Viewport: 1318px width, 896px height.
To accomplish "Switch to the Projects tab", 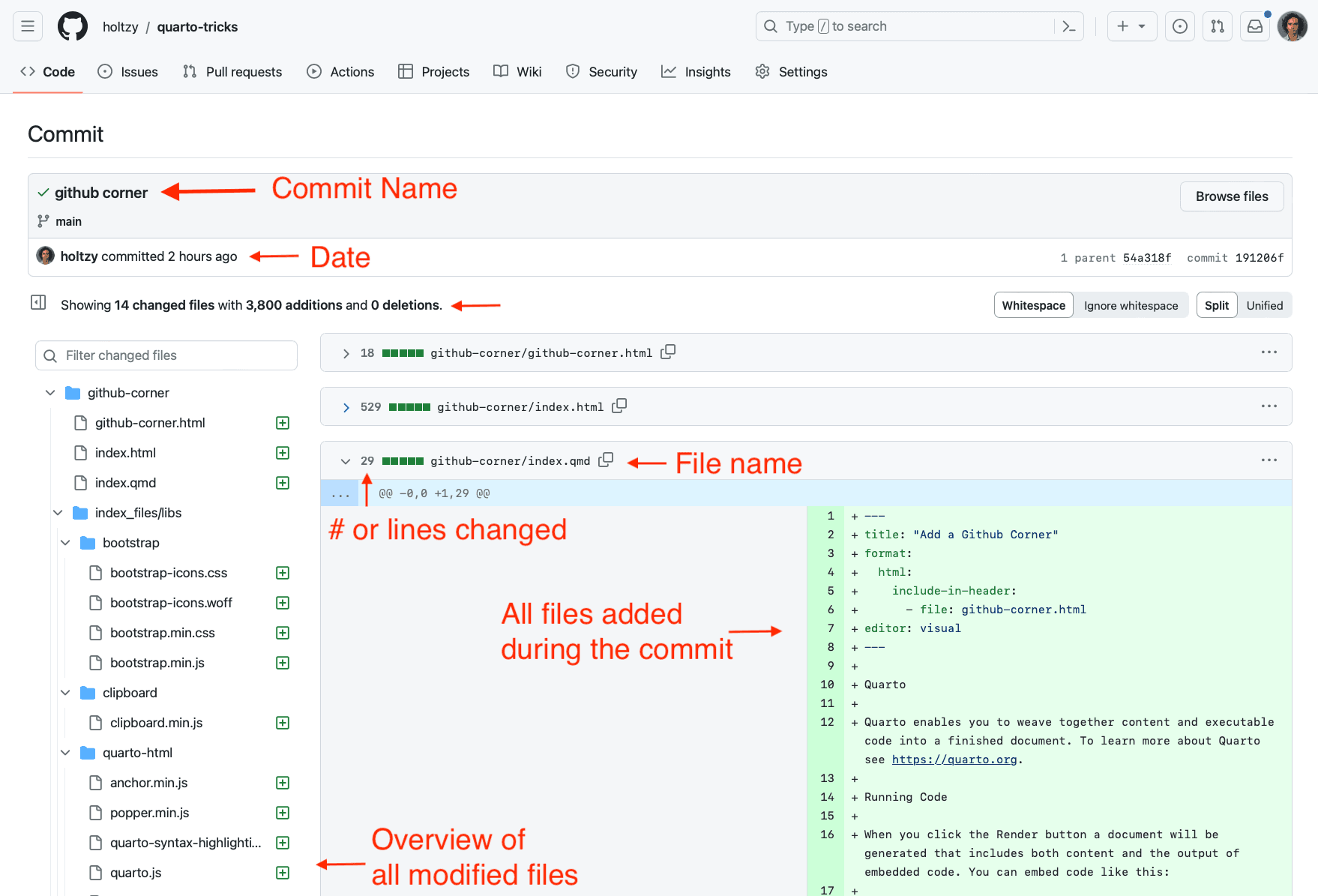I will tap(434, 72).
